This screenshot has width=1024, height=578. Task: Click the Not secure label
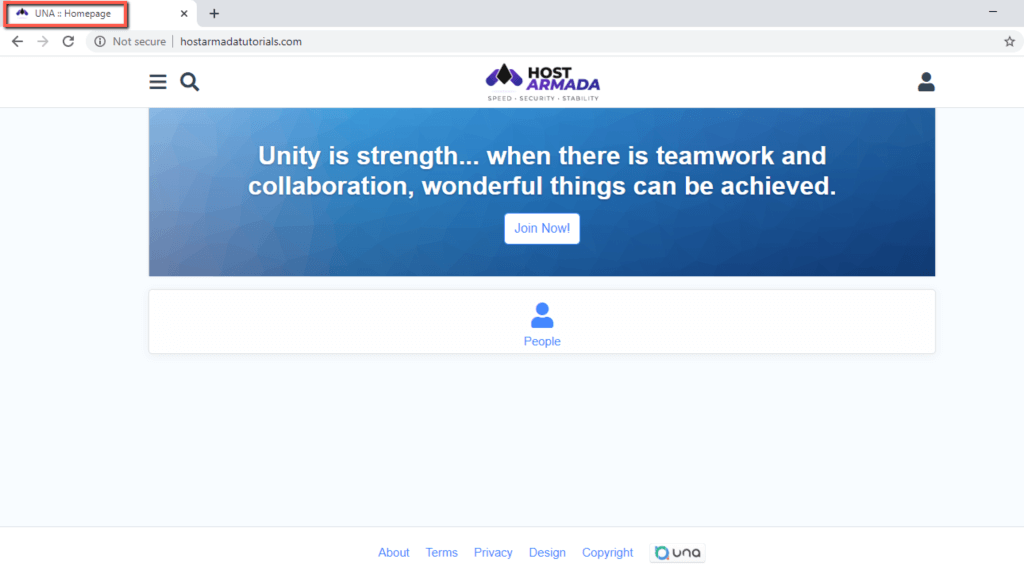point(139,41)
